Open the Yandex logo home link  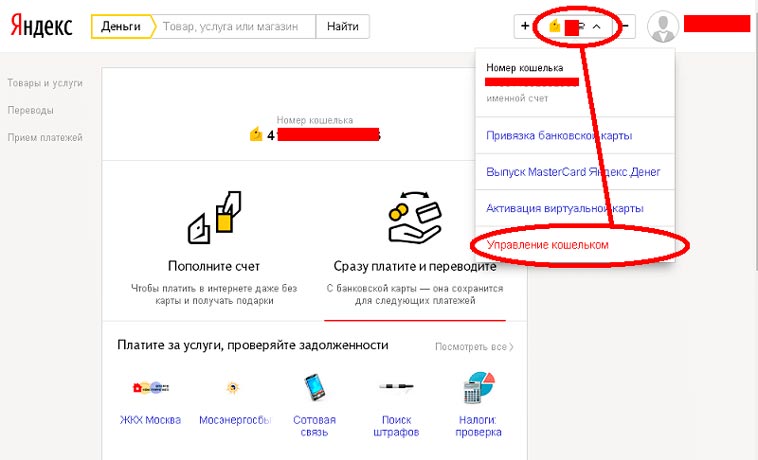pos(41,26)
